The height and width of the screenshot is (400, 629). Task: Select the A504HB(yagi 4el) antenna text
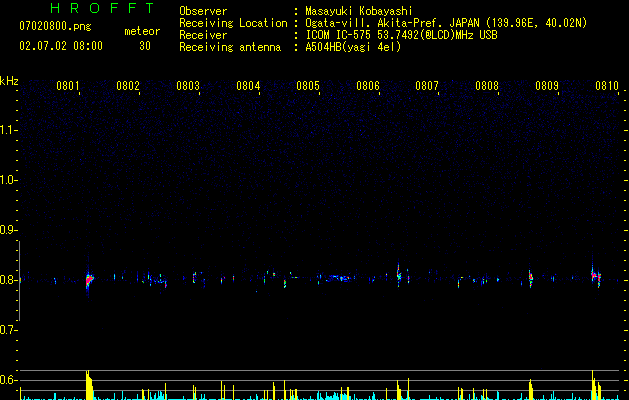(x=353, y=47)
